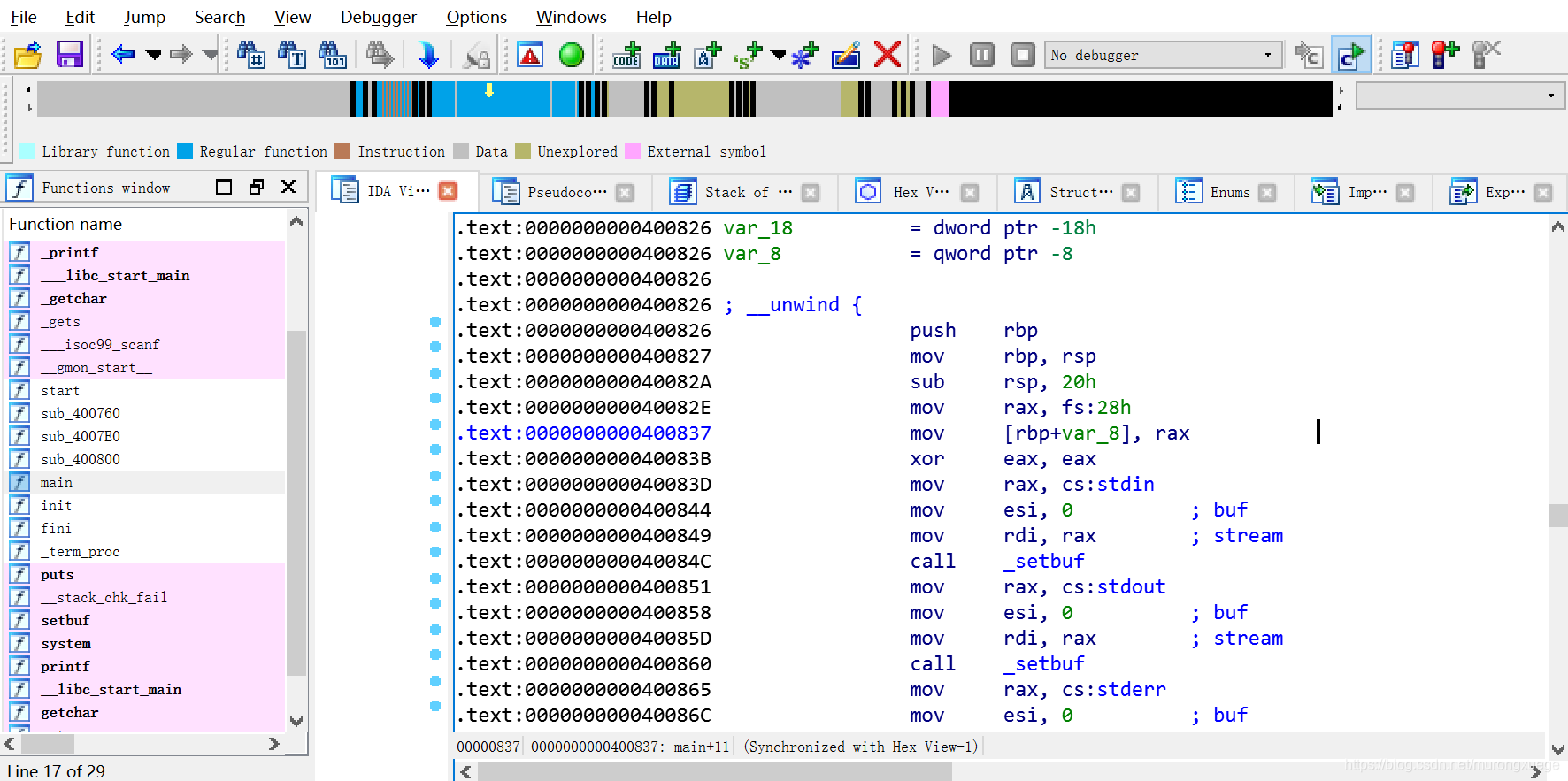Viewport: 1568px width, 781px height.
Task: Click the Unexplored olive legend swatch
Action: point(523,151)
